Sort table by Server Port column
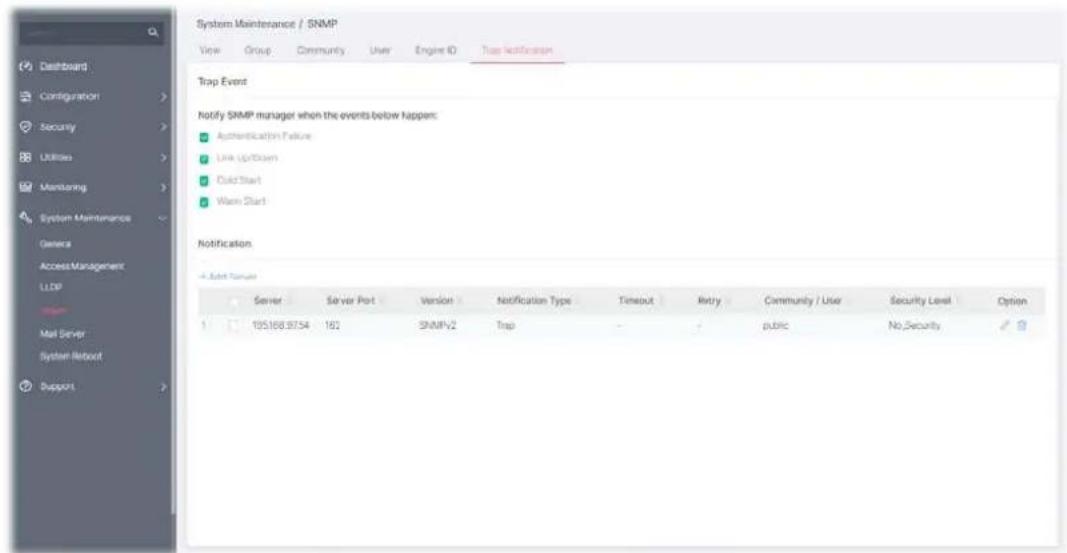The width and height of the screenshot is (1067, 553). click(x=350, y=301)
